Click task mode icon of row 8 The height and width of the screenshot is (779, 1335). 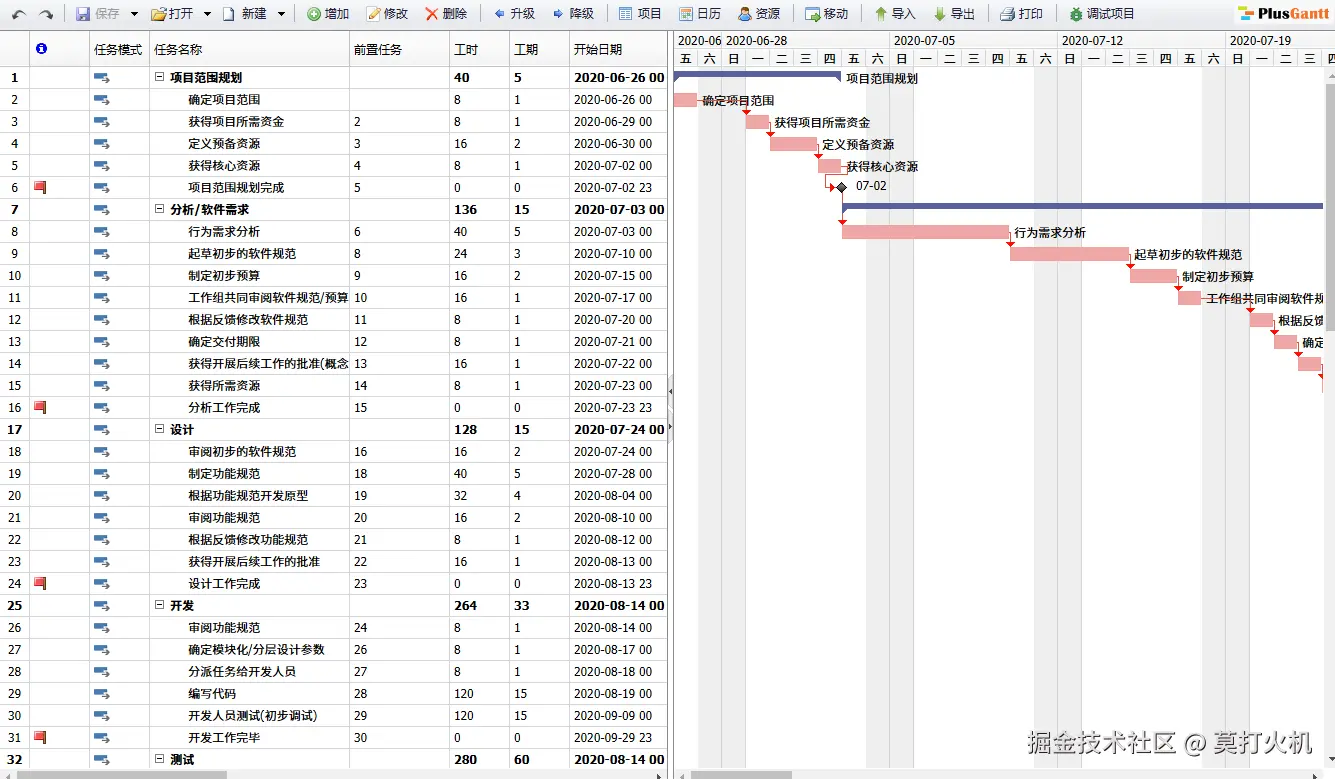(102, 231)
